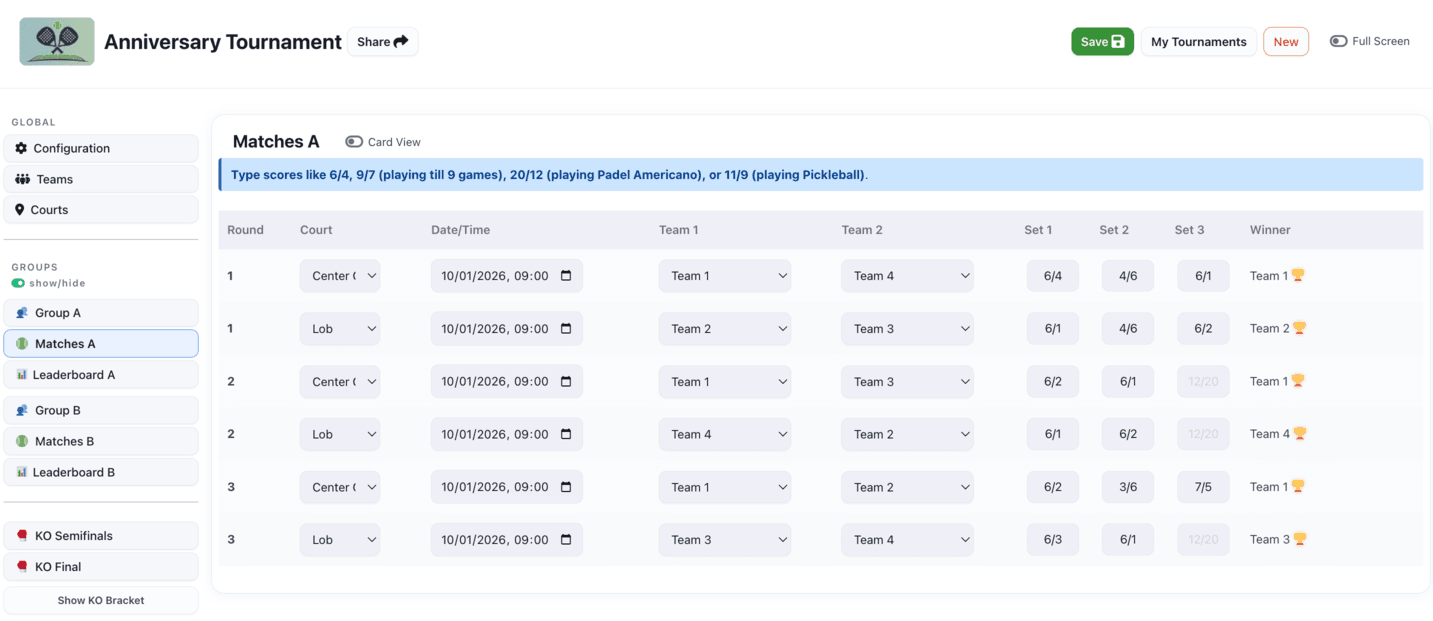The height and width of the screenshot is (621, 1433).
Task: Click the tennis ball icon next to Matches B
Action: point(22,441)
